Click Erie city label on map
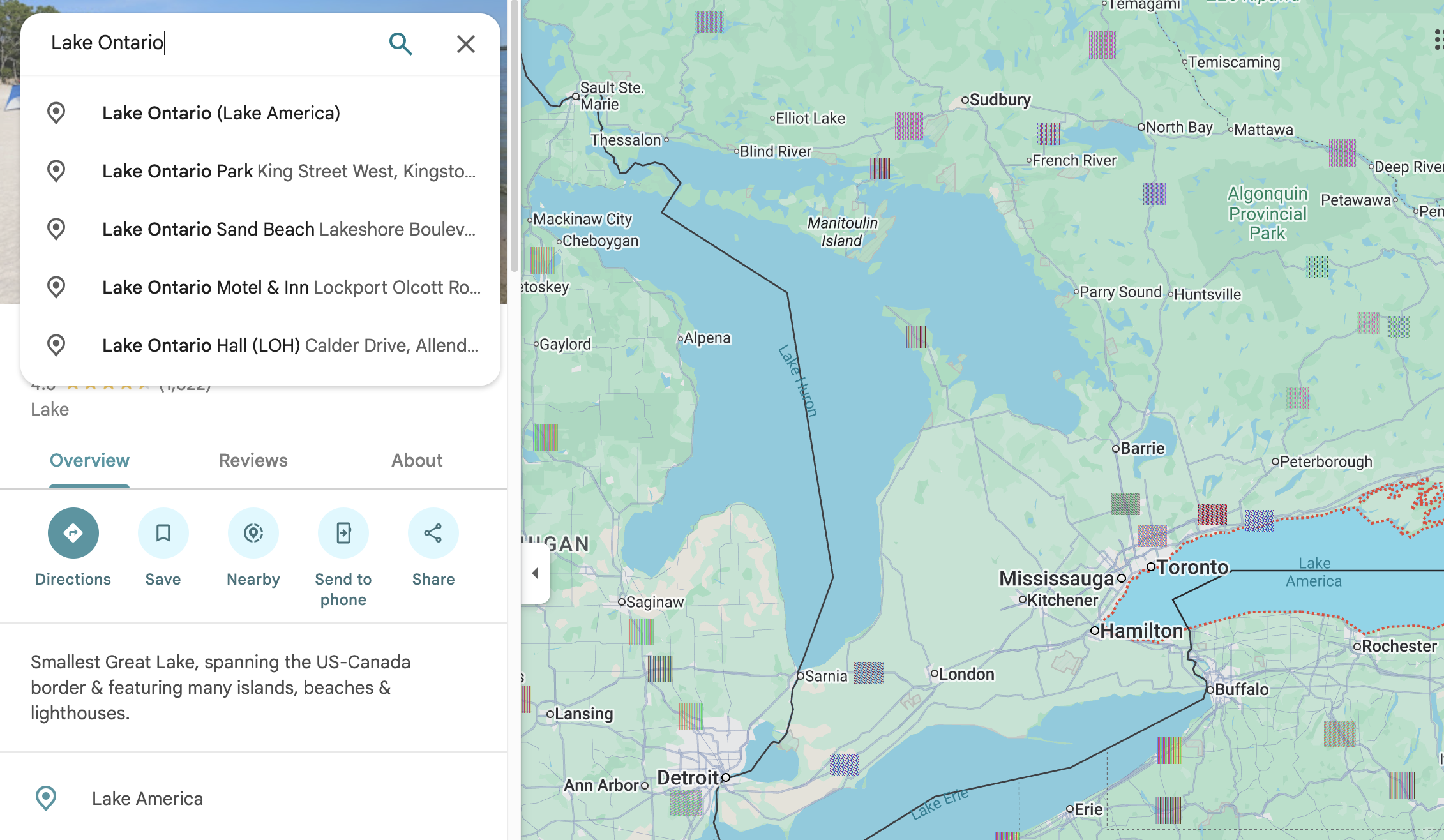This screenshot has height=840, width=1444. (x=1088, y=809)
